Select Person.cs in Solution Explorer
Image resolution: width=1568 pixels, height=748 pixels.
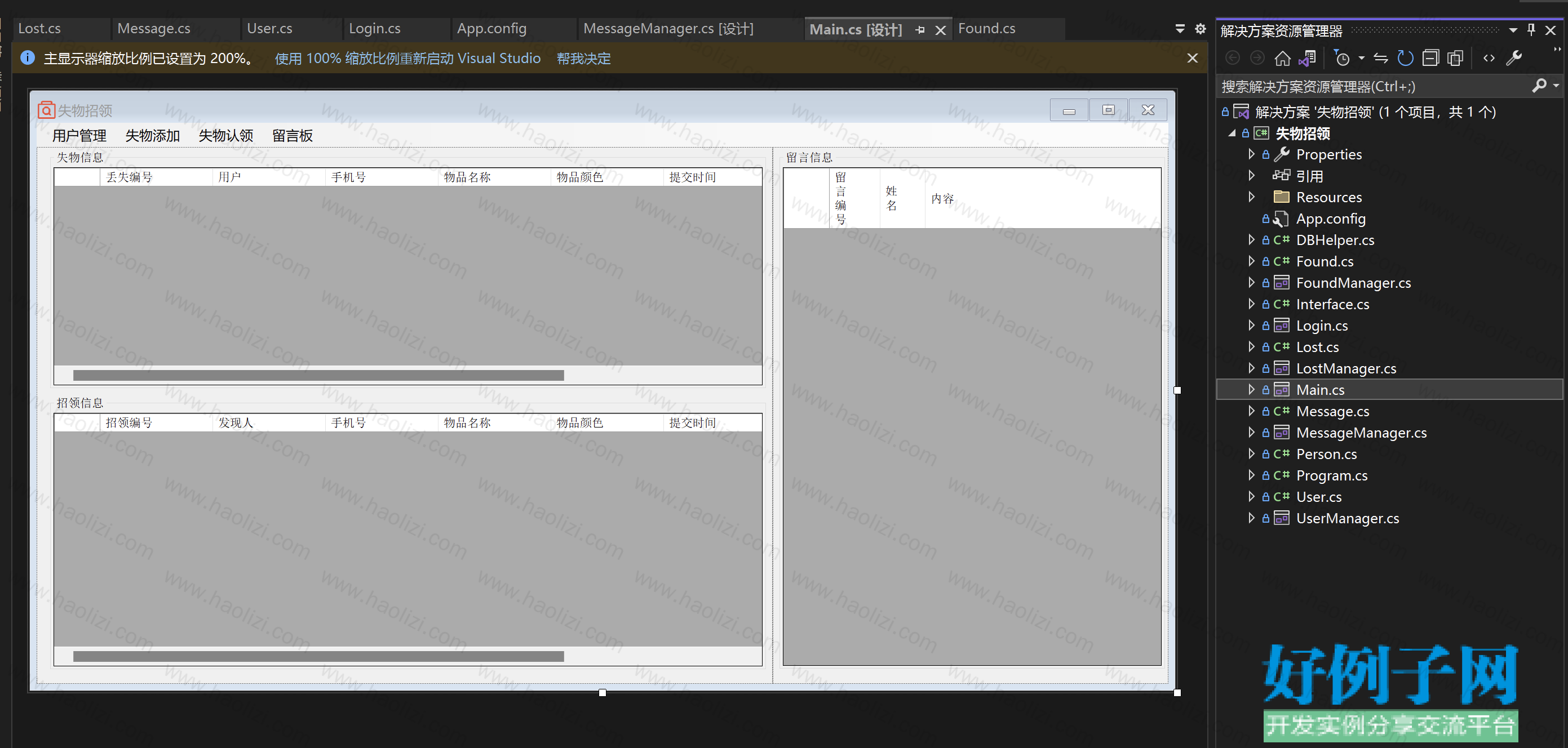1326,453
